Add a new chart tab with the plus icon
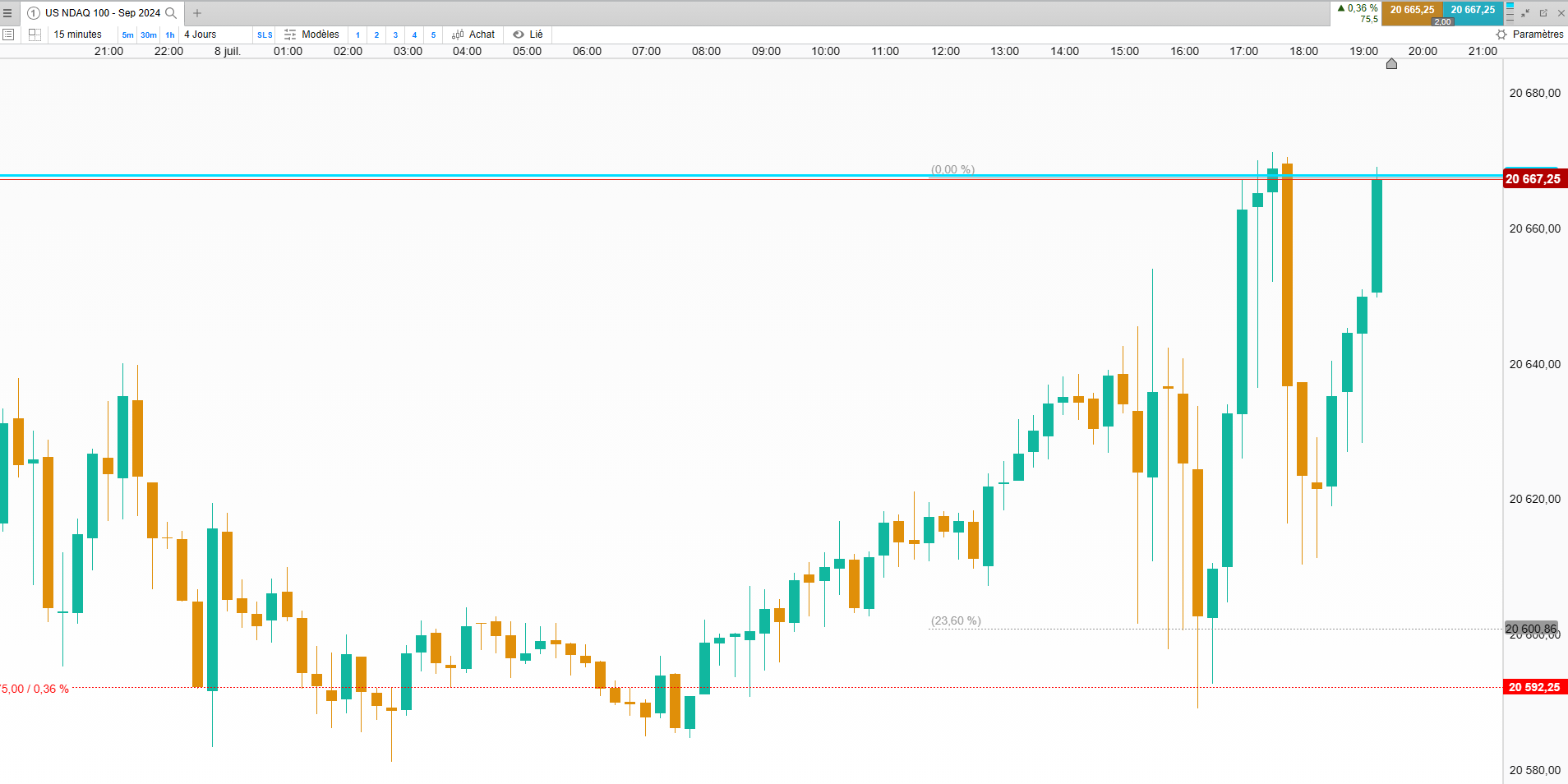 tap(197, 13)
